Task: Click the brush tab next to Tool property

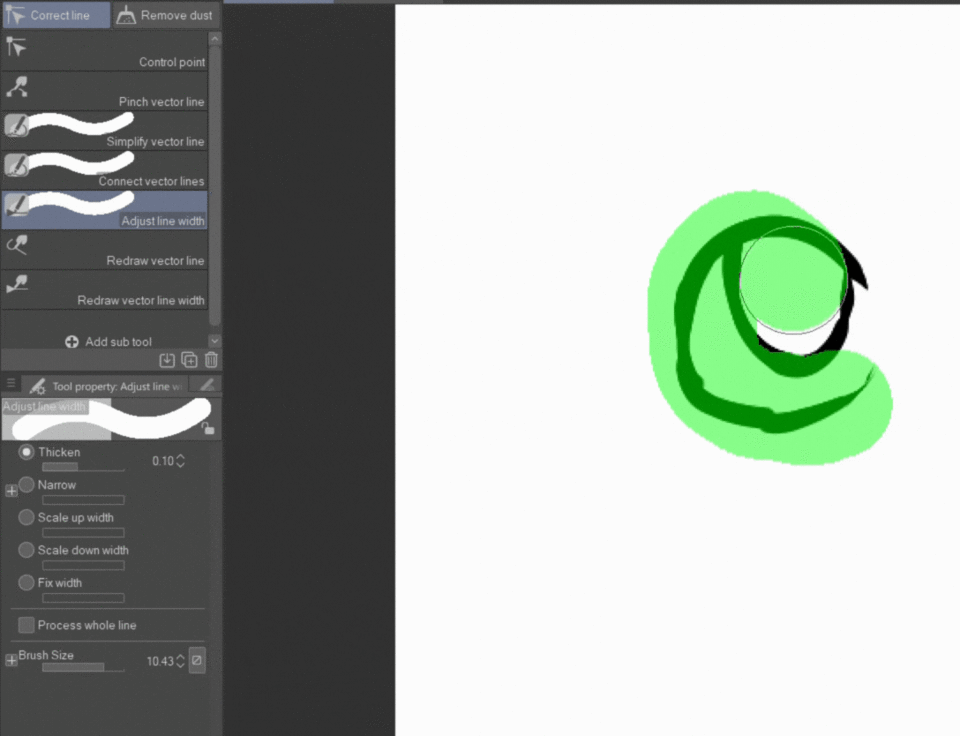Action: pyautogui.click(x=206, y=385)
